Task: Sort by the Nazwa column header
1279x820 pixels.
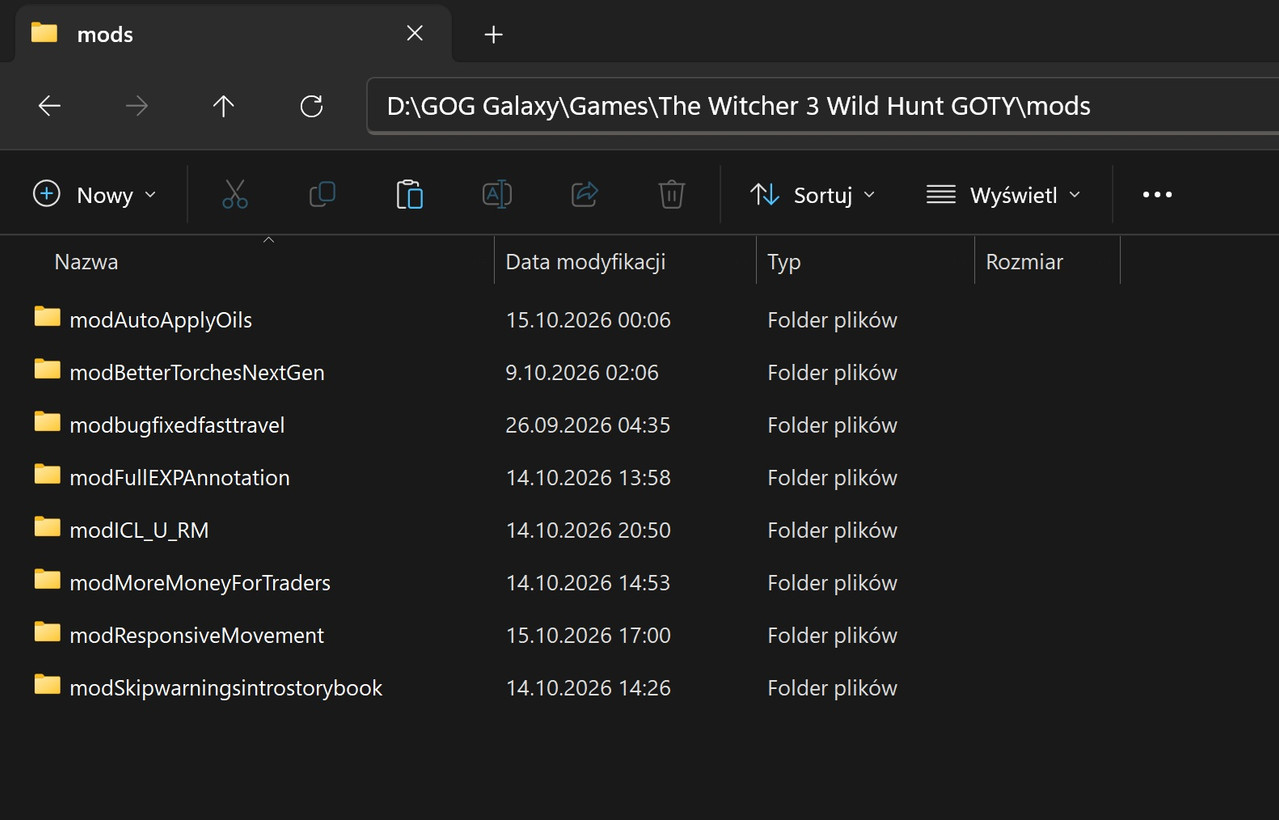Action: click(86, 262)
